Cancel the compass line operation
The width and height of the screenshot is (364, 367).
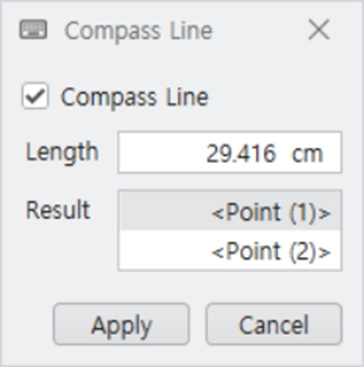[274, 324]
